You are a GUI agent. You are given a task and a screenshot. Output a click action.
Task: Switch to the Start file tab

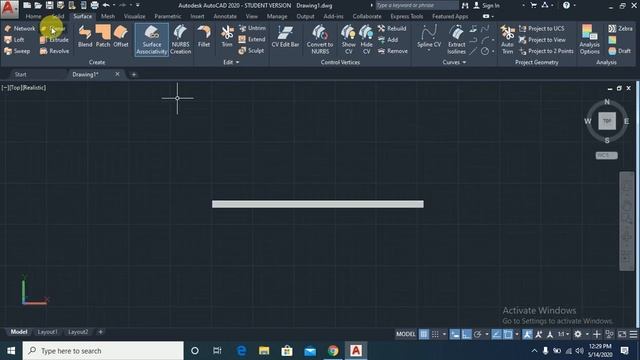20,74
